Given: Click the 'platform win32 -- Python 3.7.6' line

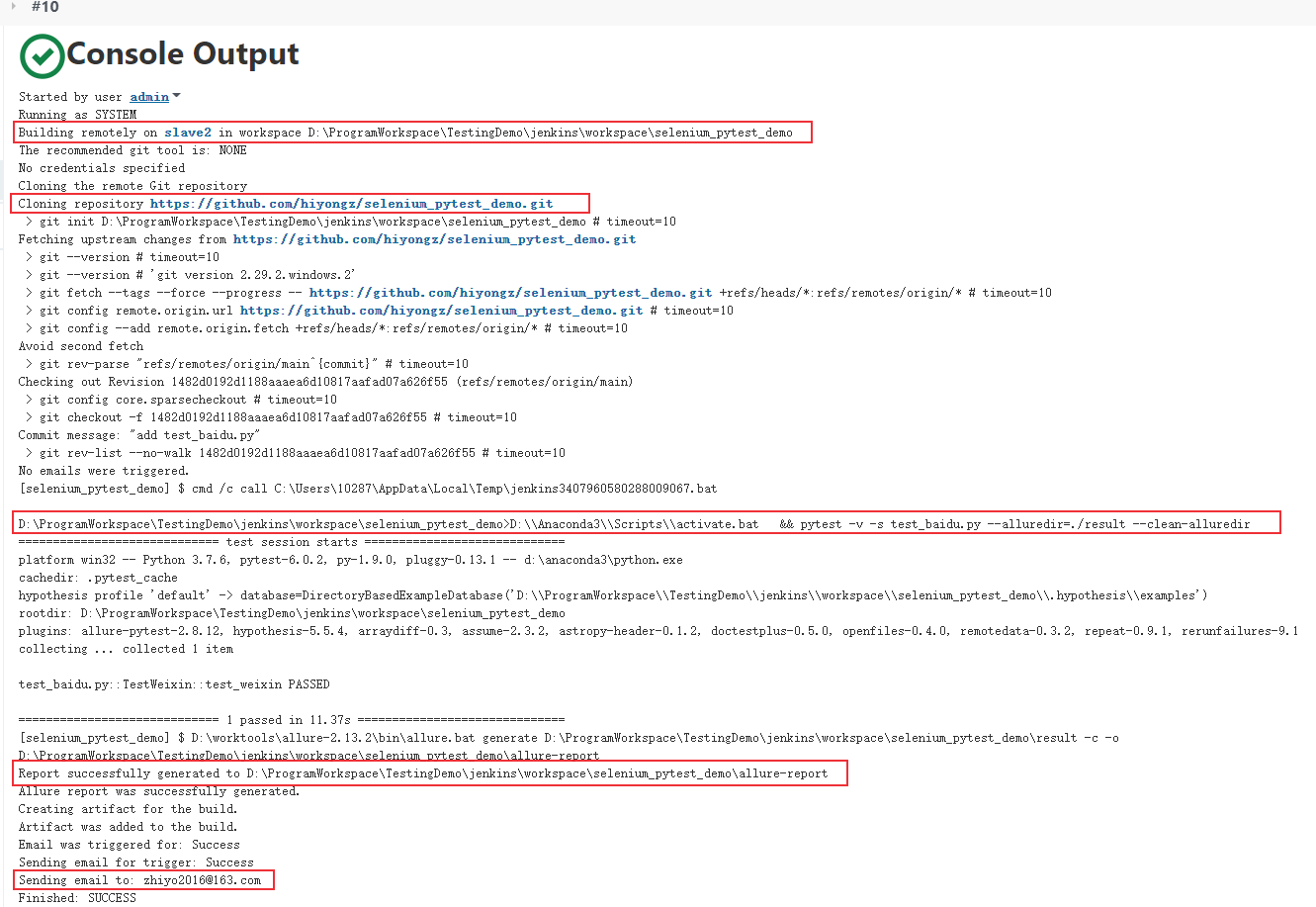Looking at the screenshot, I should pyautogui.click(x=350, y=560).
